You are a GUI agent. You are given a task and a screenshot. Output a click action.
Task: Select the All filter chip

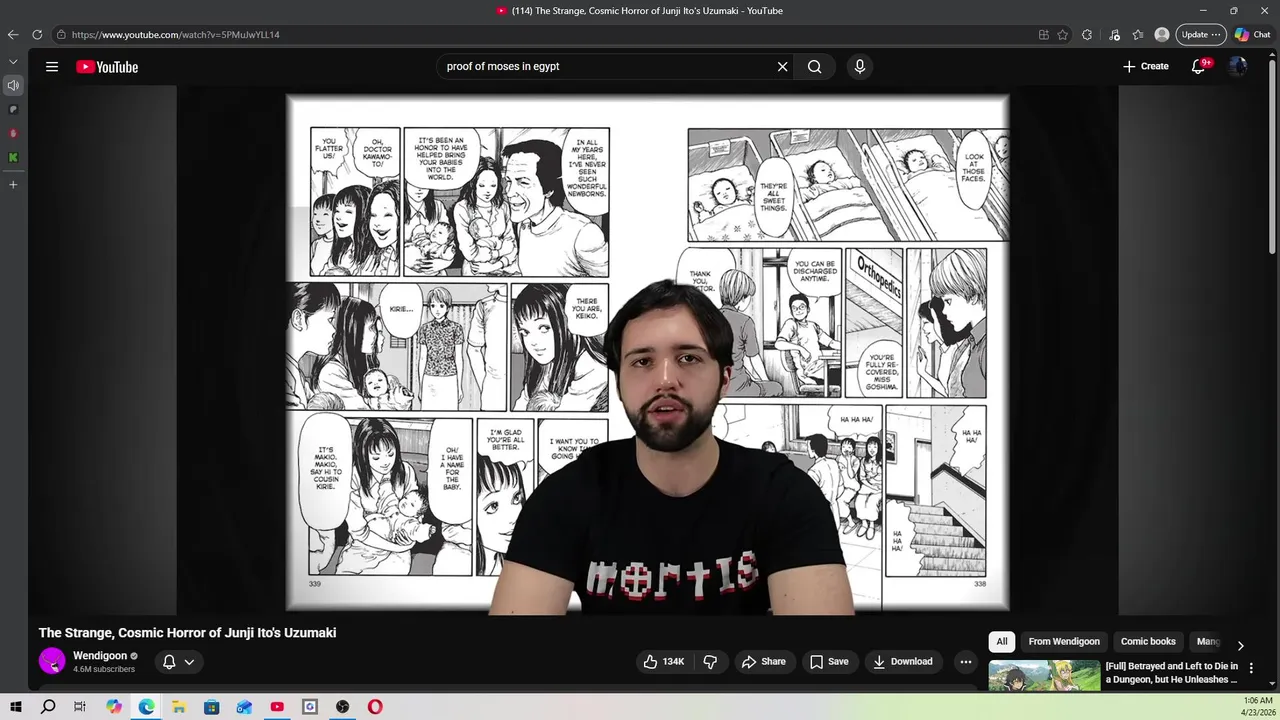1002,641
